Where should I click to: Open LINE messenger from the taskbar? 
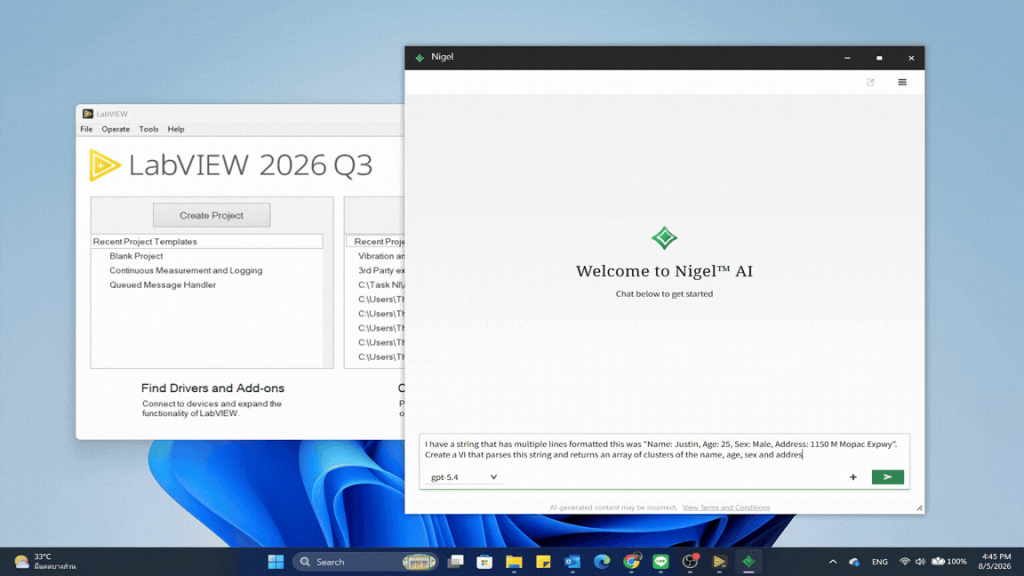(661, 562)
